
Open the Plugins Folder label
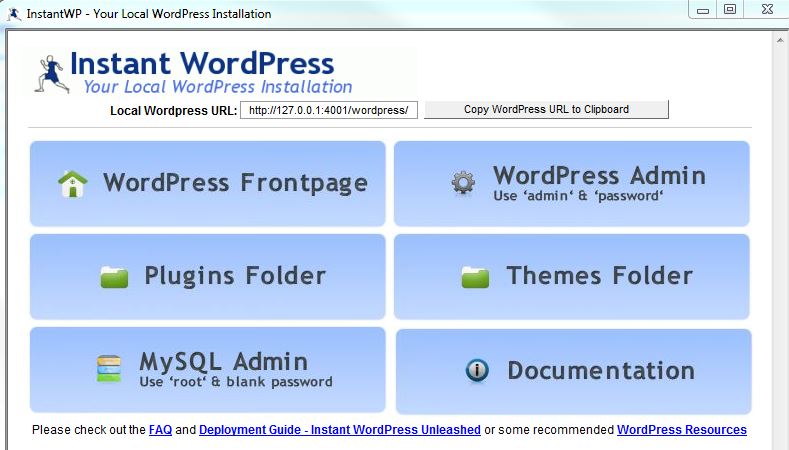(x=235, y=276)
